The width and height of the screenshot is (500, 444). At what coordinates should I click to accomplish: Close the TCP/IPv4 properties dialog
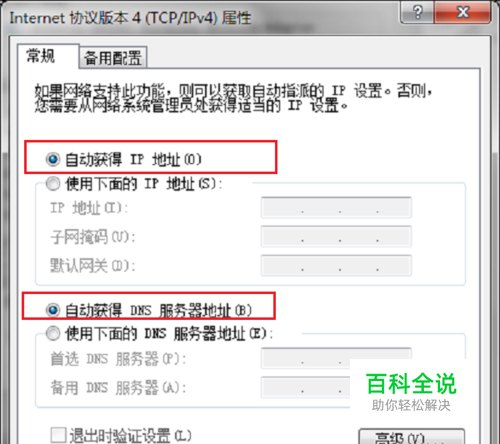pyautogui.click(x=463, y=13)
